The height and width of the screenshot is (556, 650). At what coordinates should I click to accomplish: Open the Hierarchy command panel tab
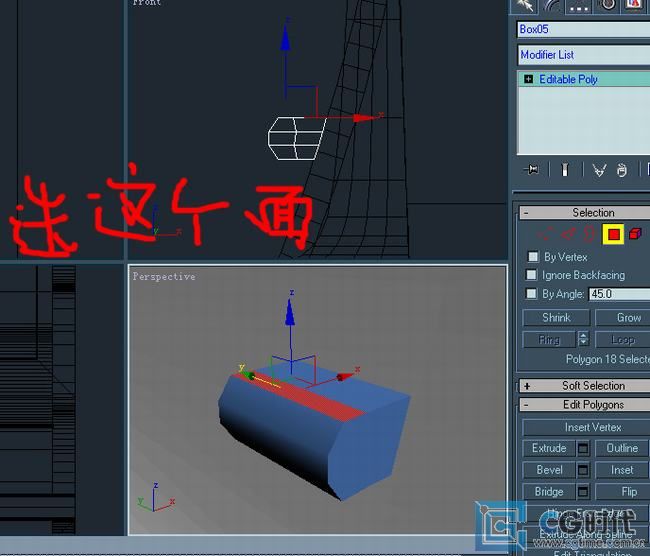[579, 5]
